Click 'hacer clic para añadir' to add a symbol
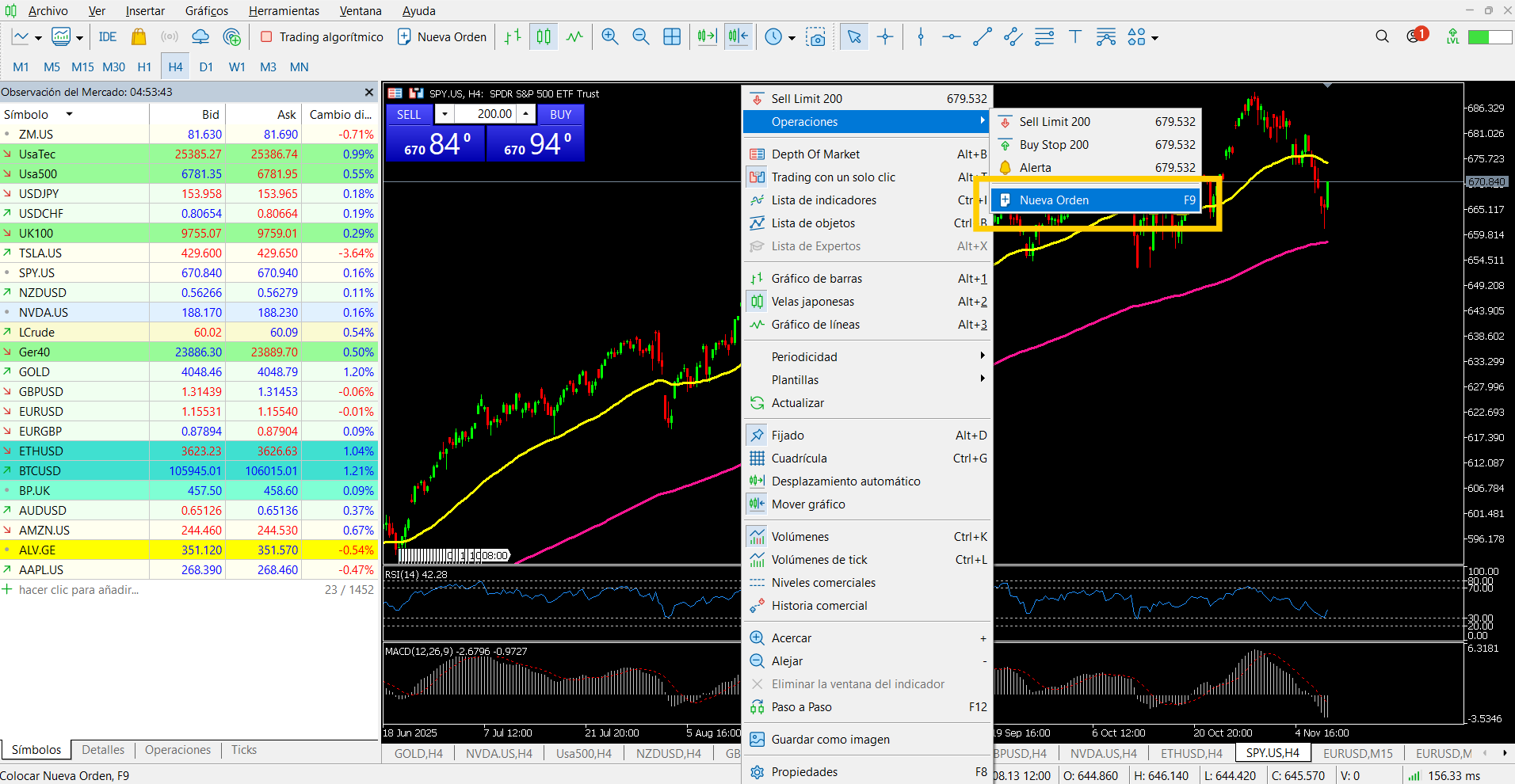The width and height of the screenshot is (1515, 784). tap(77, 589)
